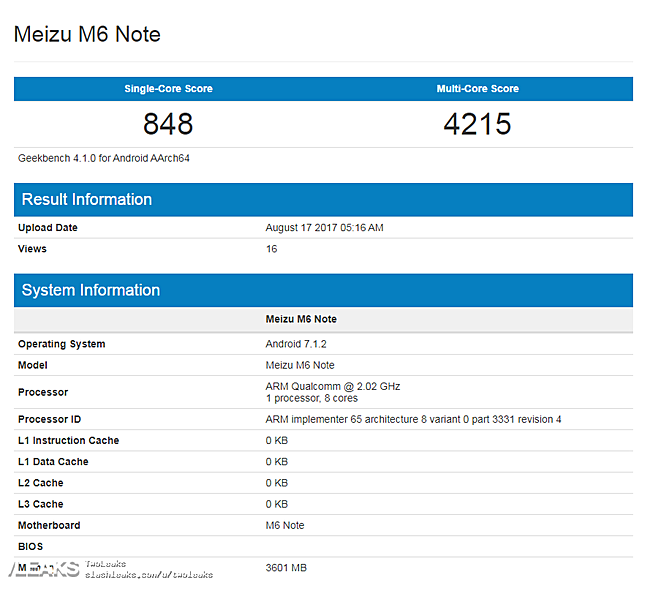
Task: Click the Multi-Core Score header
Action: pos(477,89)
